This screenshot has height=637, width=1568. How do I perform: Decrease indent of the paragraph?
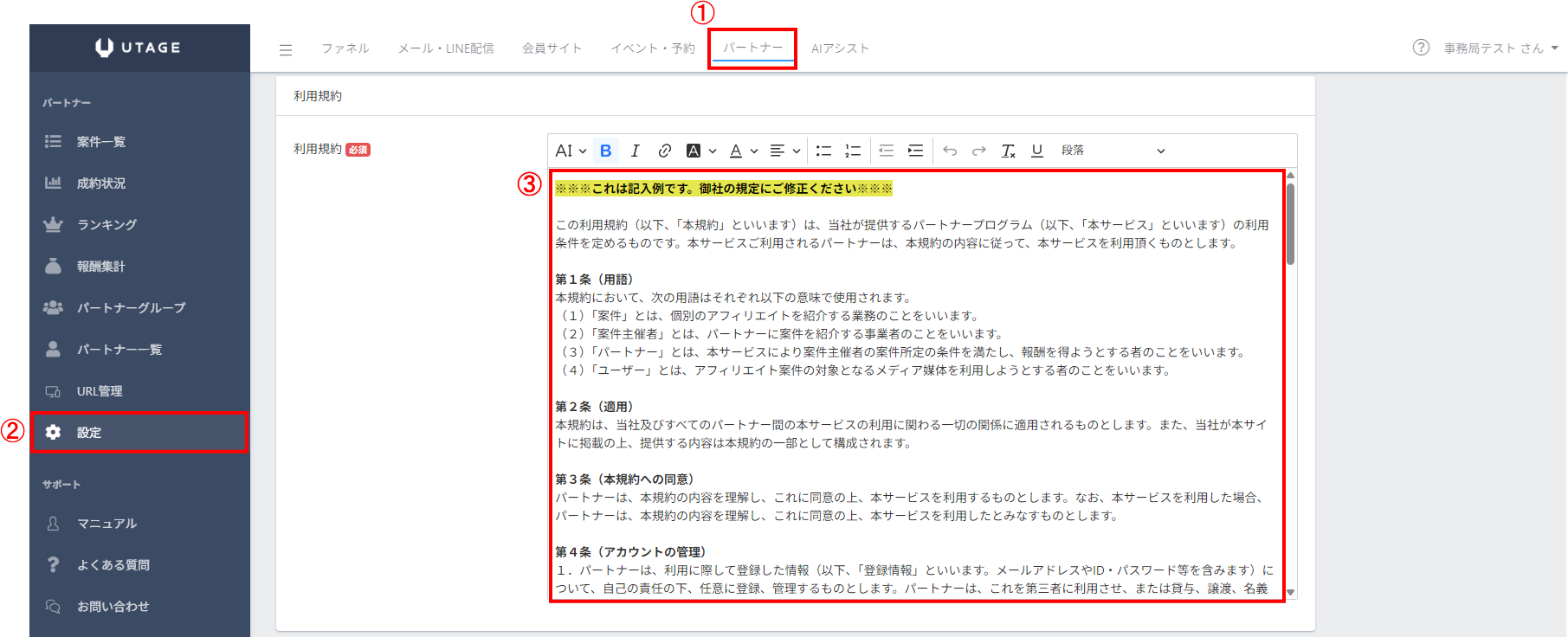point(886,151)
